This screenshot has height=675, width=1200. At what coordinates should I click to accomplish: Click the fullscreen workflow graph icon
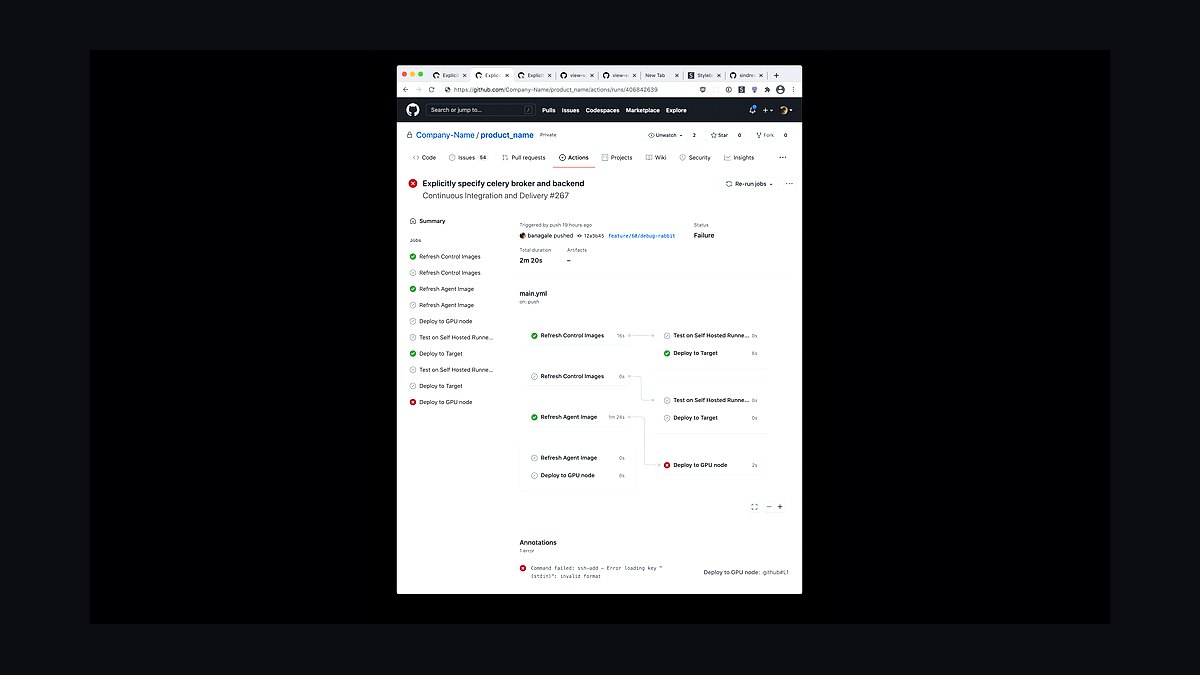[754, 507]
